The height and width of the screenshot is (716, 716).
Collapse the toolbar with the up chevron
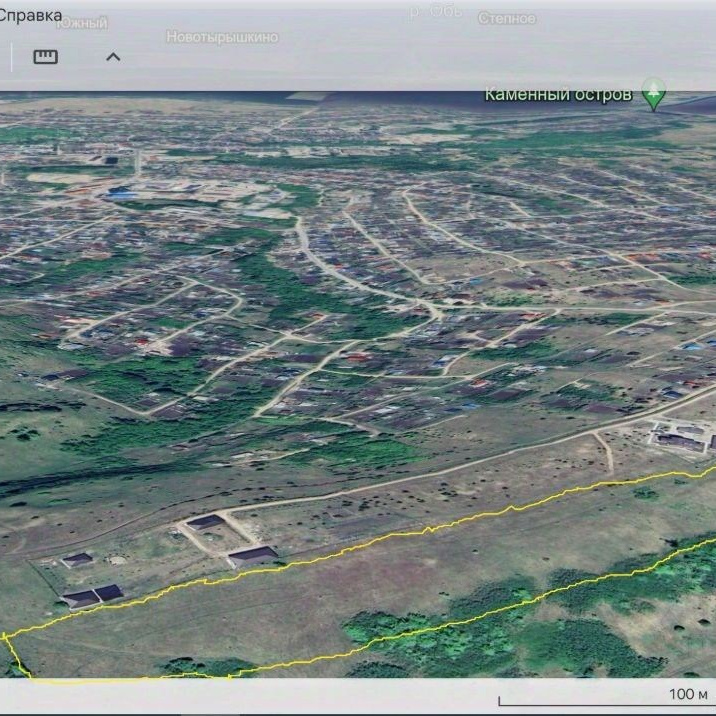(x=113, y=57)
